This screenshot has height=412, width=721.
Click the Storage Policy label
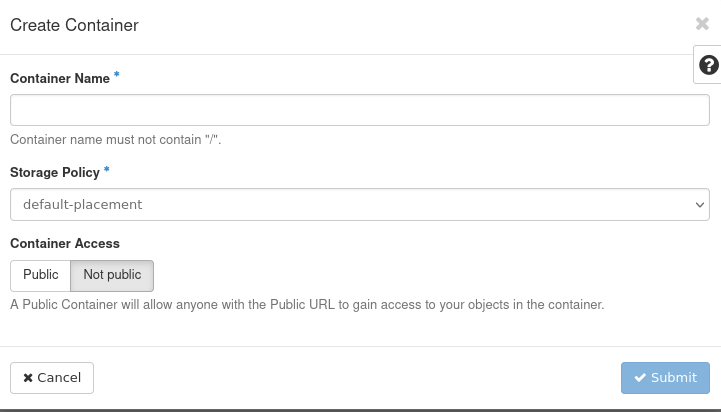point(55,172)
